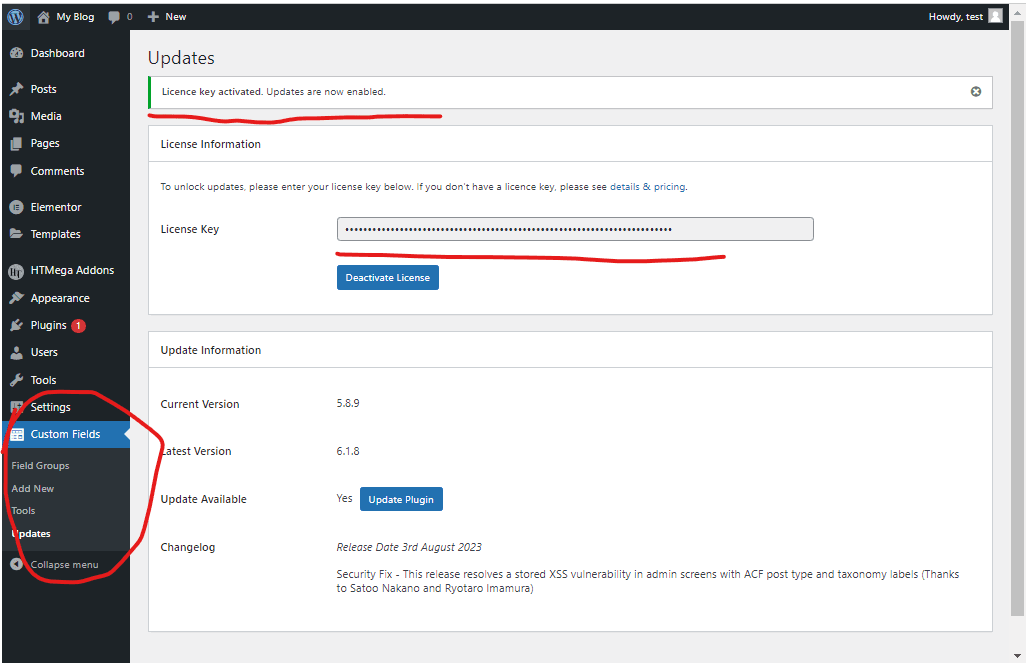Click Add New under Custom Fields
Image resolution: width=1026 pixels, height=663 pixels.
tap(33, 488)
